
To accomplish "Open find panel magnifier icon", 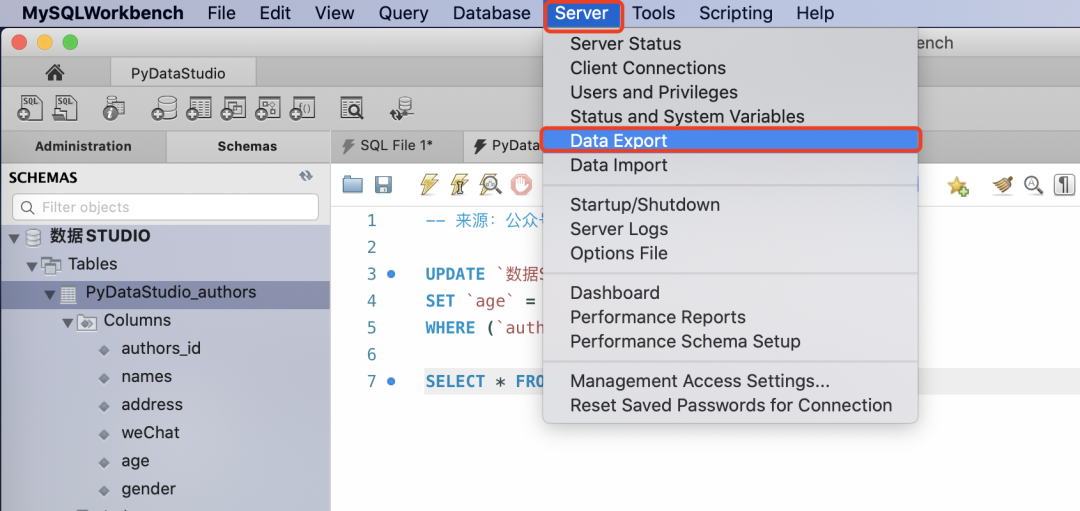I will (x=1033, y=185).
